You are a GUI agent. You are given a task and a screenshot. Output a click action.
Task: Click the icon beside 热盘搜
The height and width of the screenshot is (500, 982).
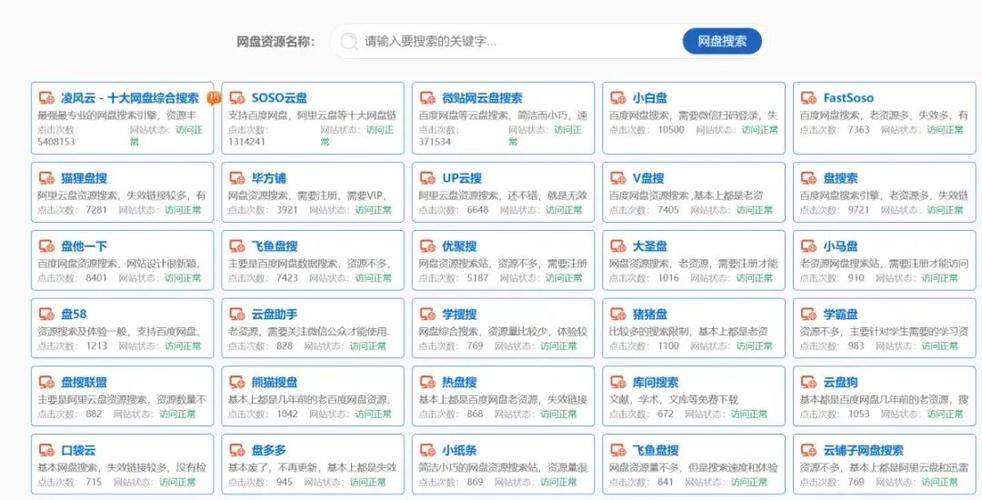[427, 382]
